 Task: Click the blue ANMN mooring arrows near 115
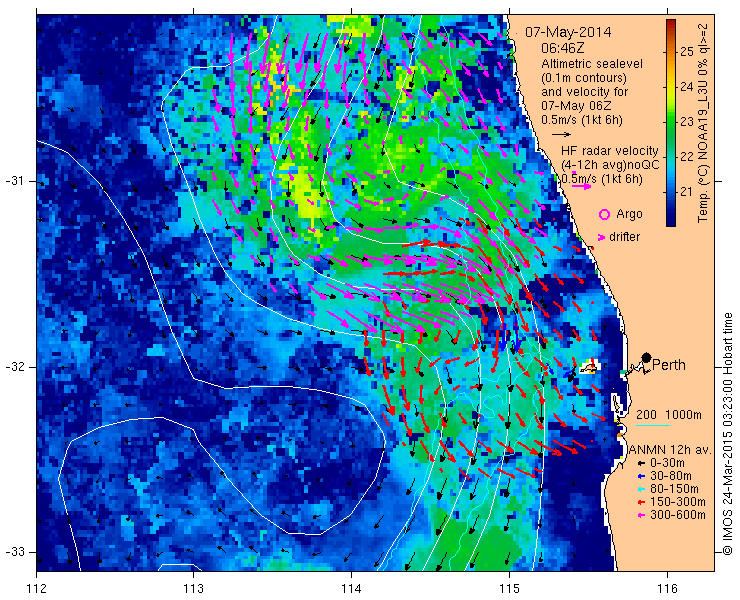click(510, 335)
